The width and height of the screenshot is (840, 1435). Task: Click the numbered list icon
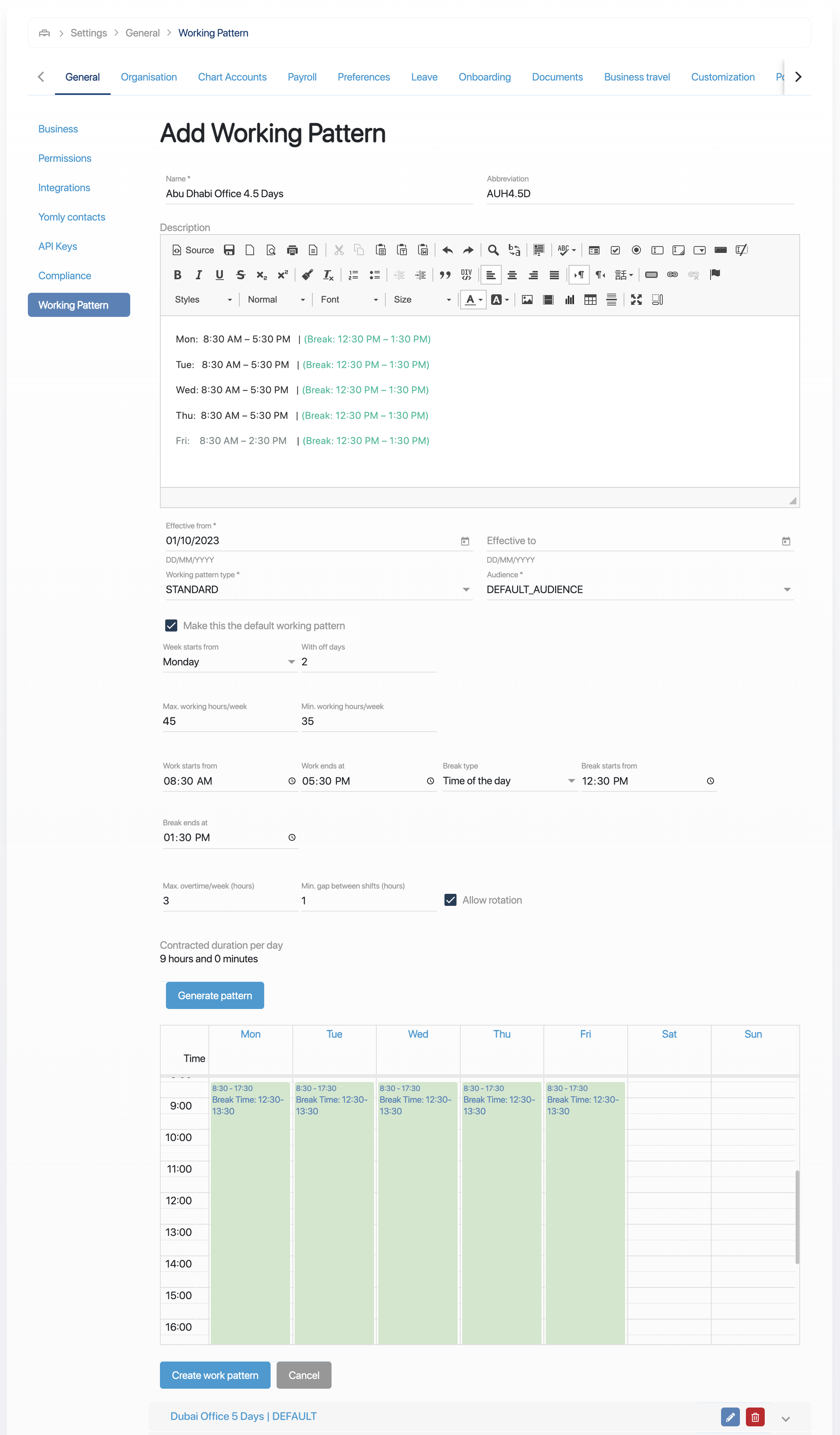pos(353,274)
